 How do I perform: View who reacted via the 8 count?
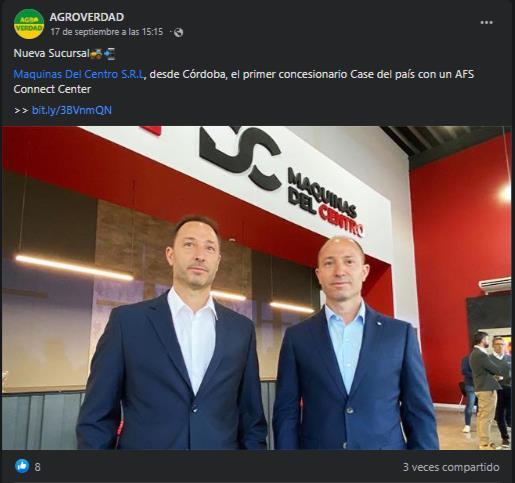pyautogui.click(x=37, y=467)
